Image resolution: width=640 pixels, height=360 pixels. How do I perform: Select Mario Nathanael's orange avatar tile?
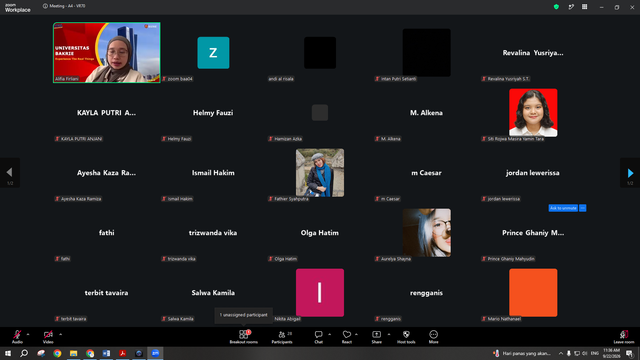pyautogui.click(x=533, y=293)
